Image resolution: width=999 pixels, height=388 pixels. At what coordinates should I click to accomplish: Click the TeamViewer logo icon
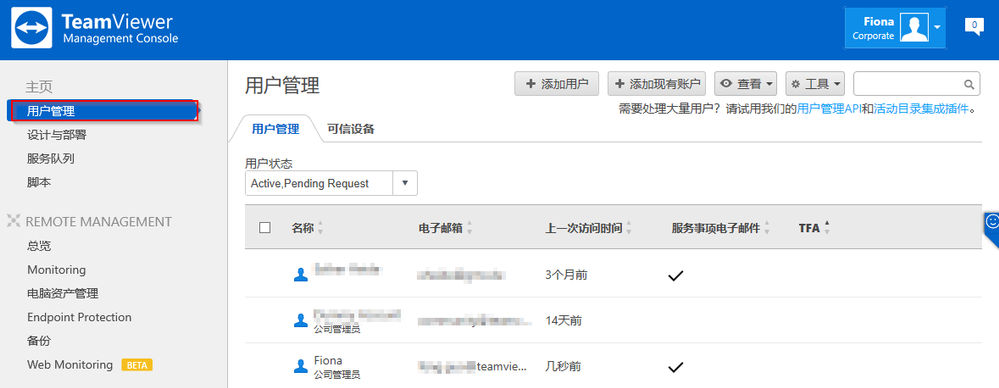pyautogui.click(x=32, y=28)
